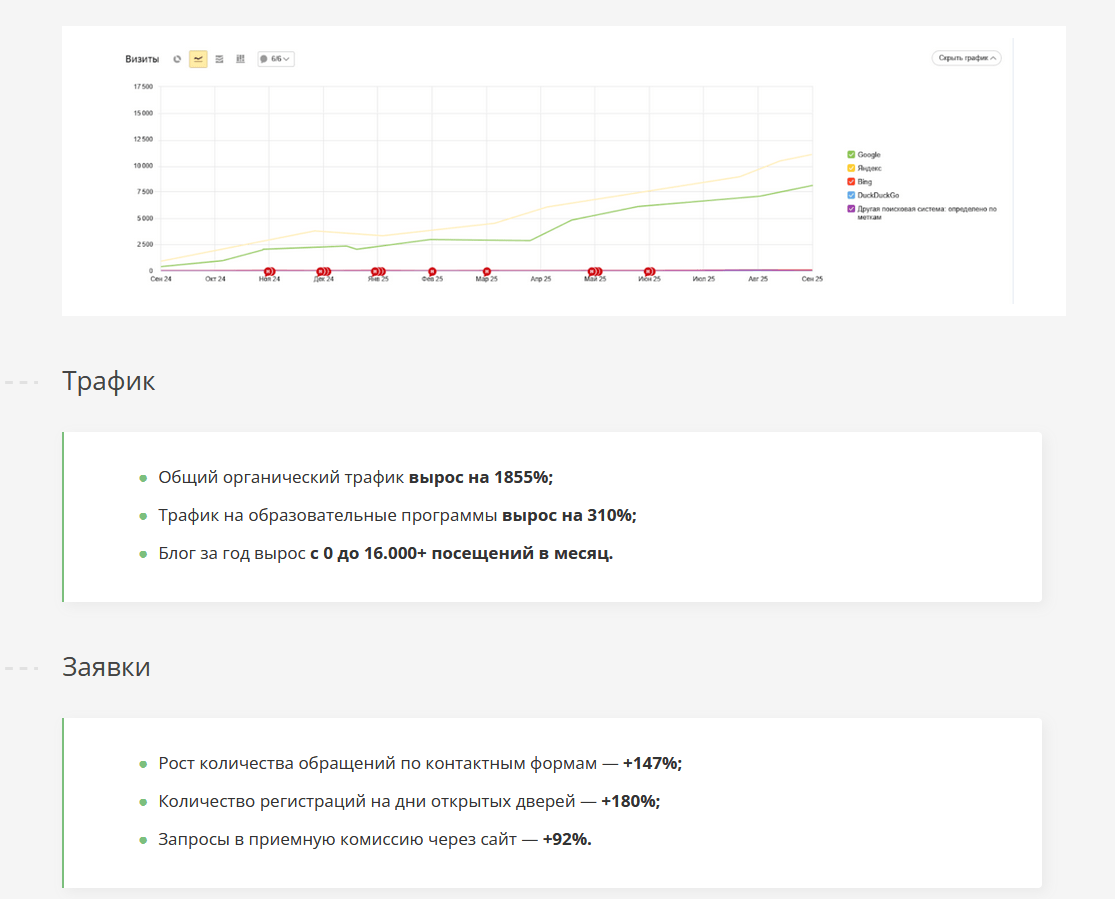
Task: Toggle the Bing series checkbox
Action: pos(851,181)
